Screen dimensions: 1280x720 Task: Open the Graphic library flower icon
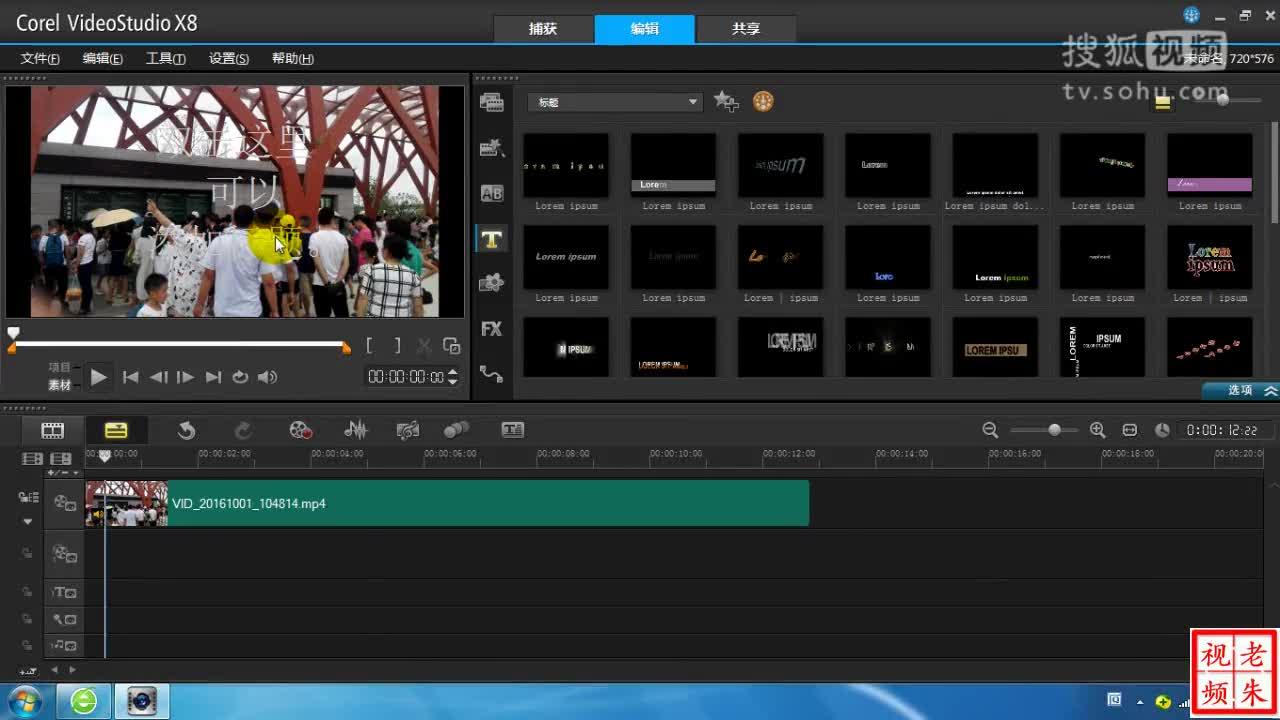pos(491,283)
